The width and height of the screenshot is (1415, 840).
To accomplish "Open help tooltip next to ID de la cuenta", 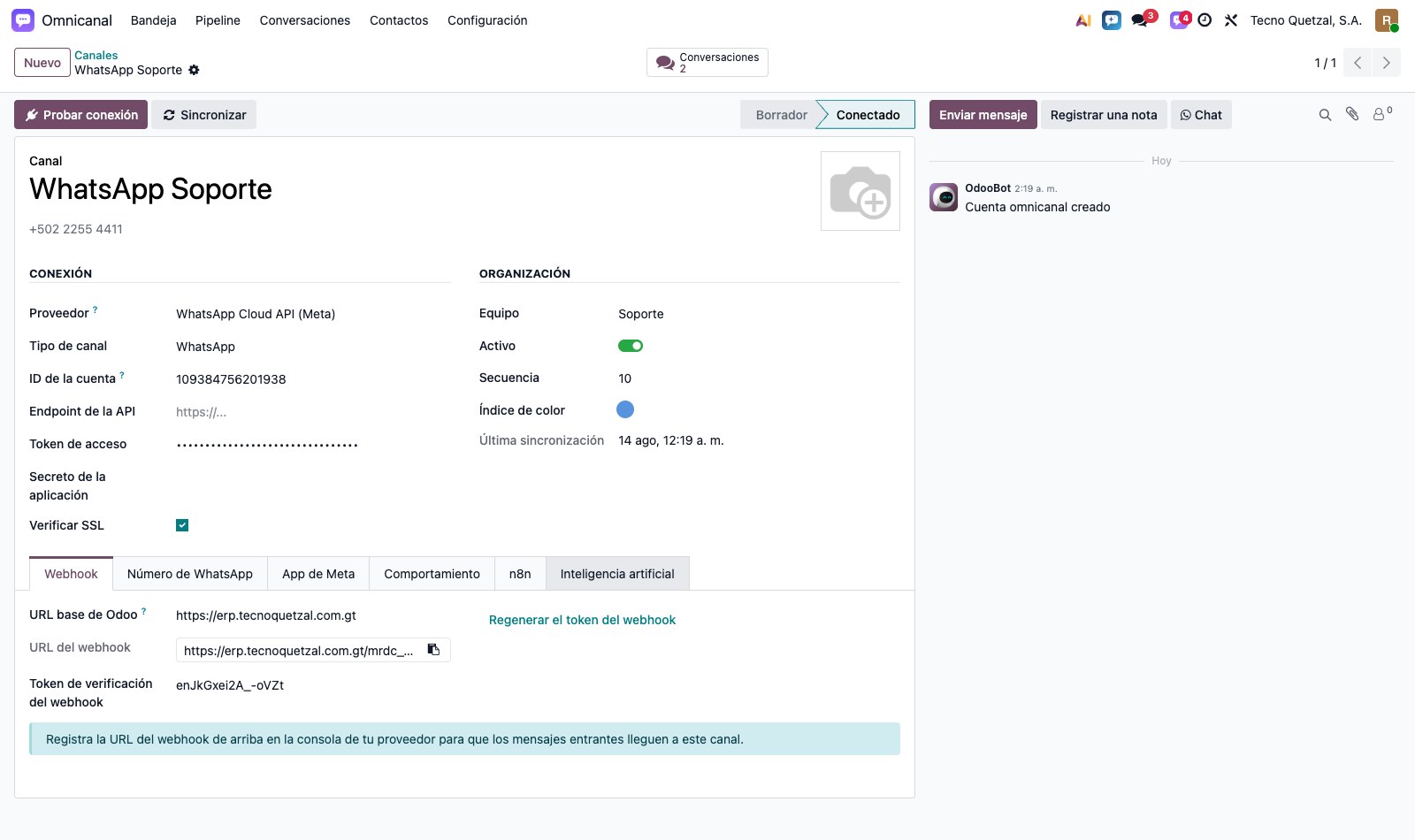I will [122, 375].
